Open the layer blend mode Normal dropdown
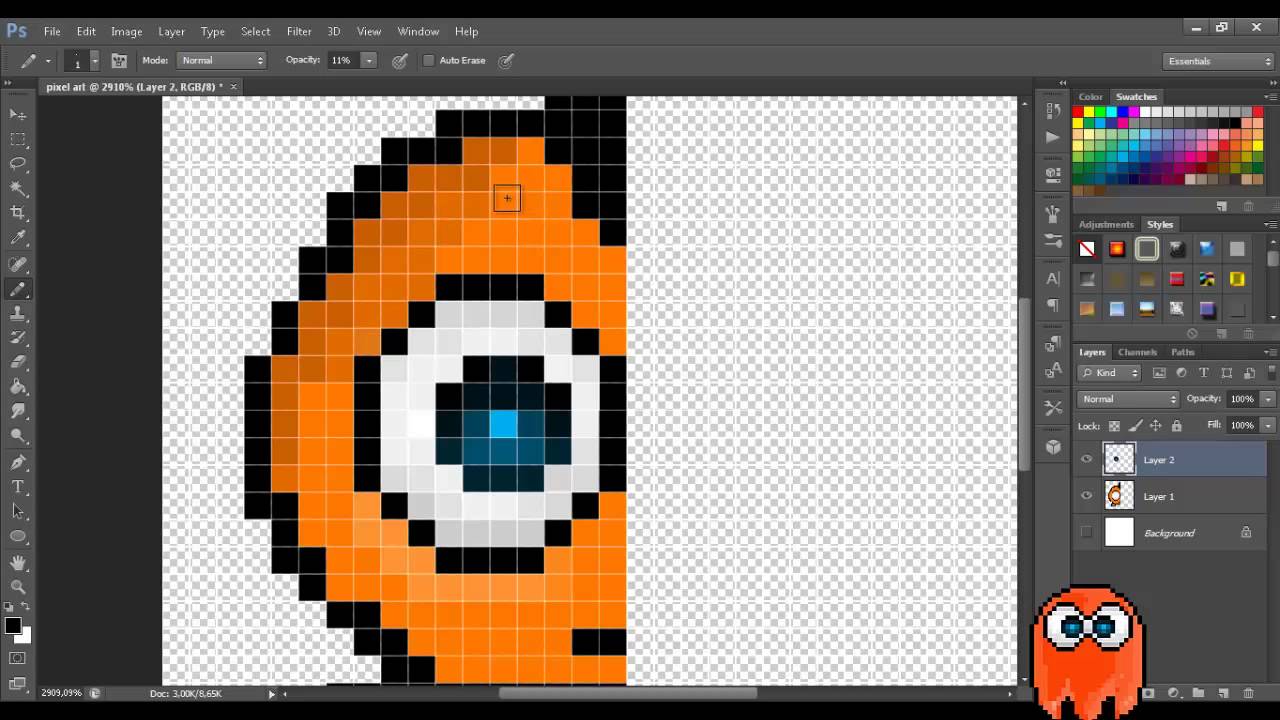 click(1129, 399)
